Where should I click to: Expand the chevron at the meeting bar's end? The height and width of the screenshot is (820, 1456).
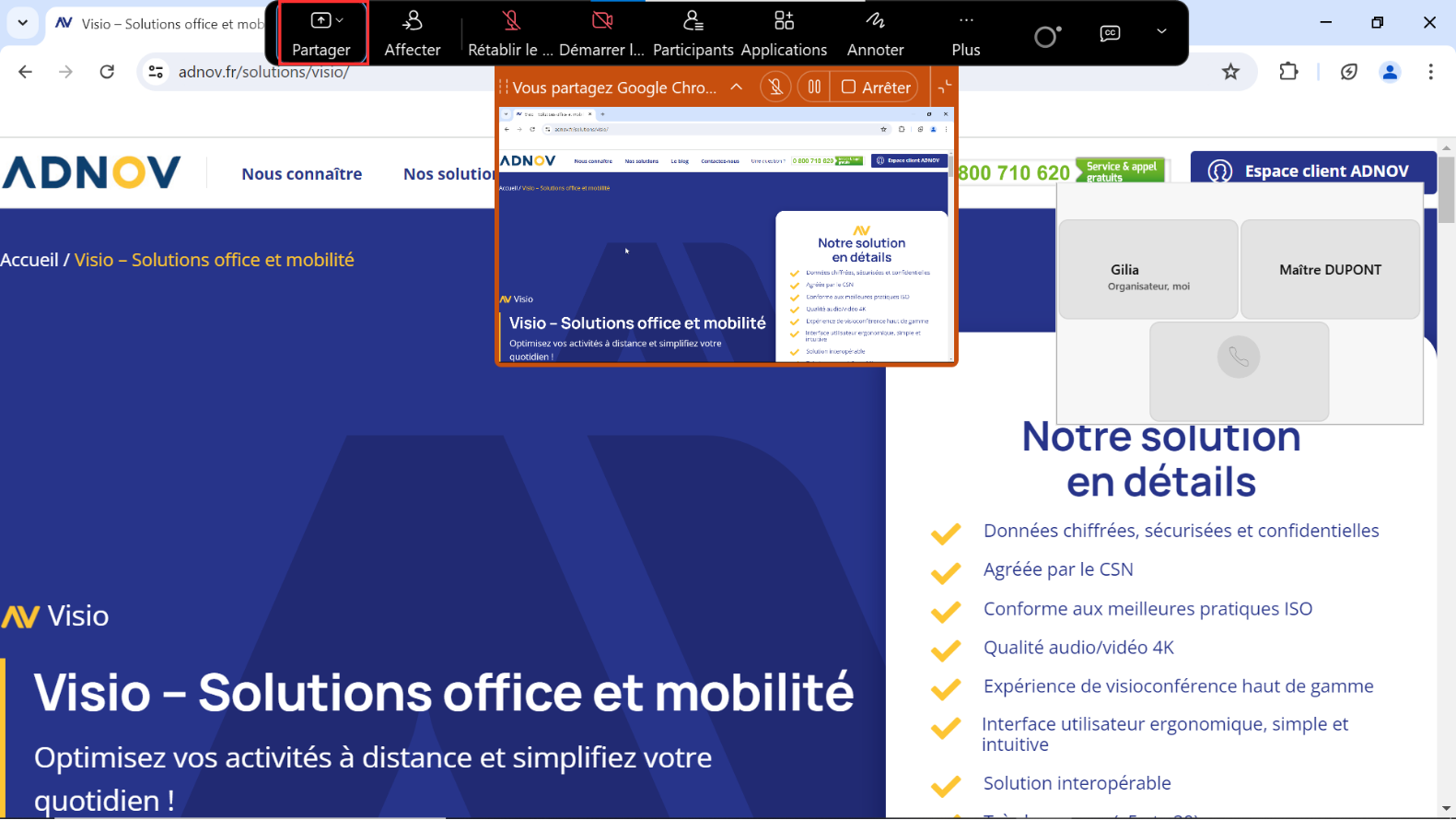[x=1161, y=31]
